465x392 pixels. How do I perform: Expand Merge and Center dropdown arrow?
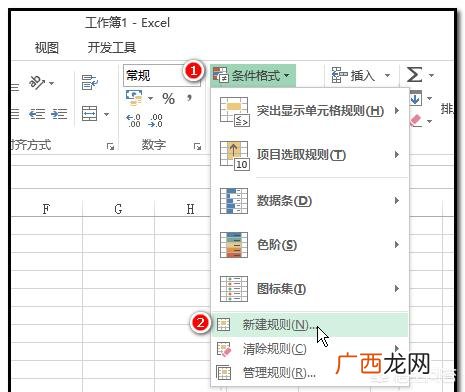(106, 115)
